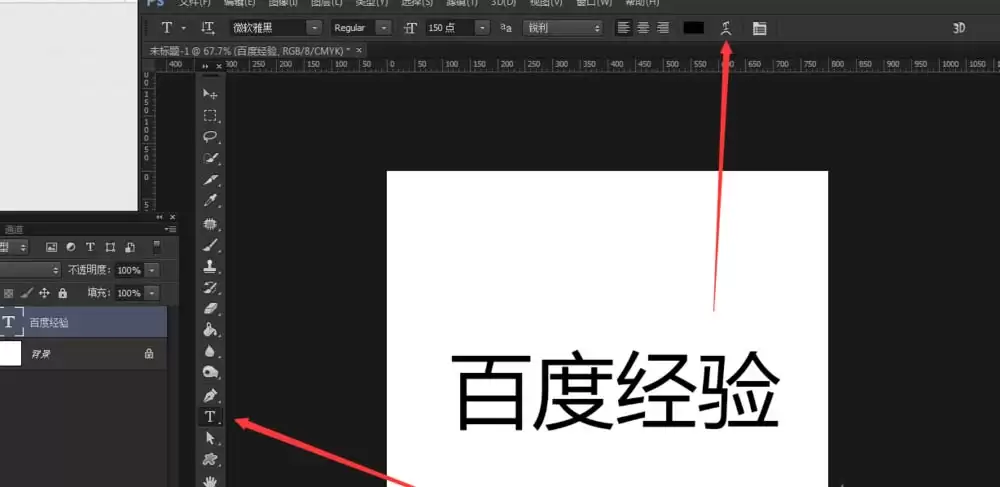Open the character and paragraph panels
The image size is (1000, 487).
click(759, 28)
